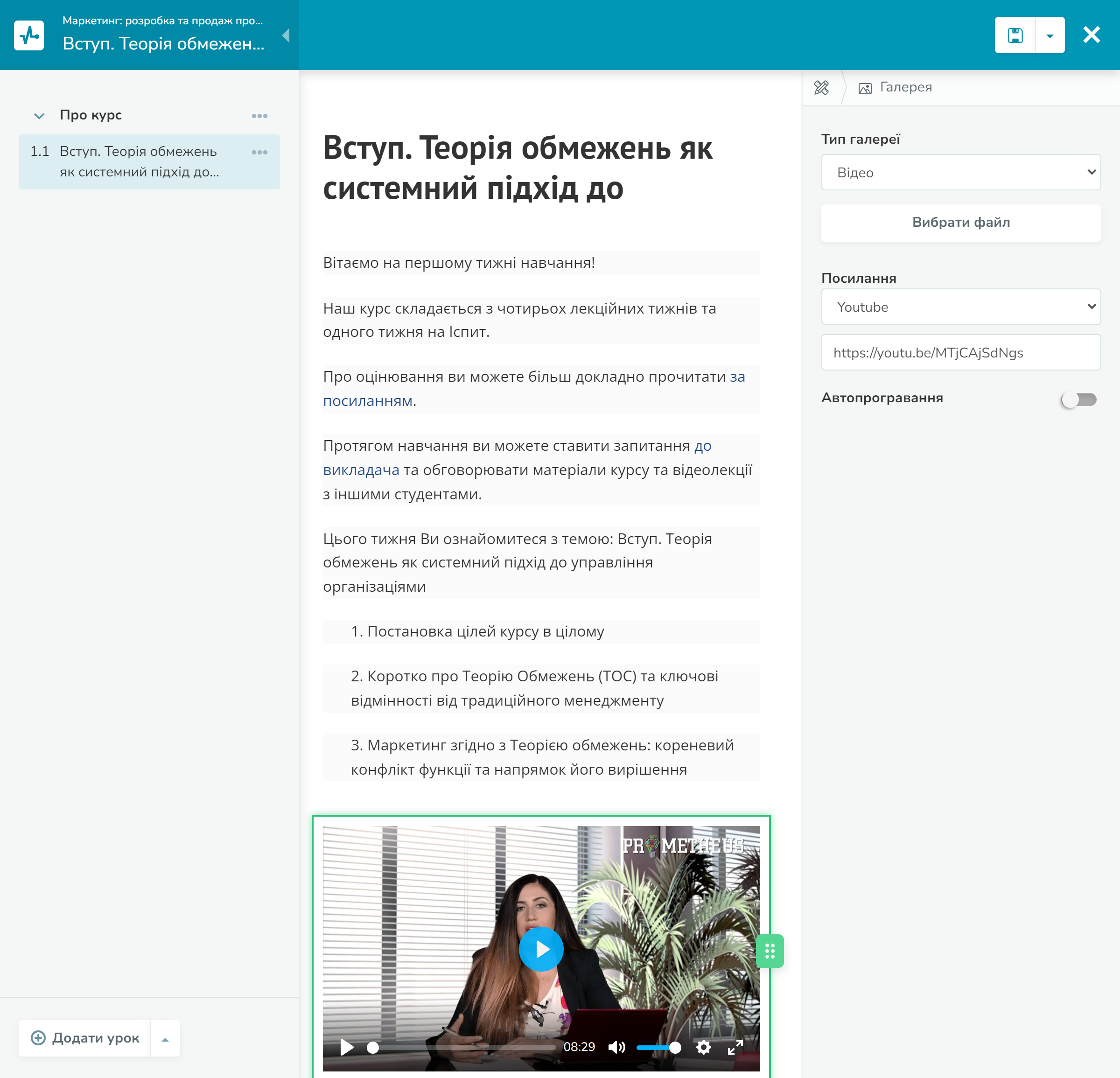Collapse the Про курс section chevron

coord(39,116)
